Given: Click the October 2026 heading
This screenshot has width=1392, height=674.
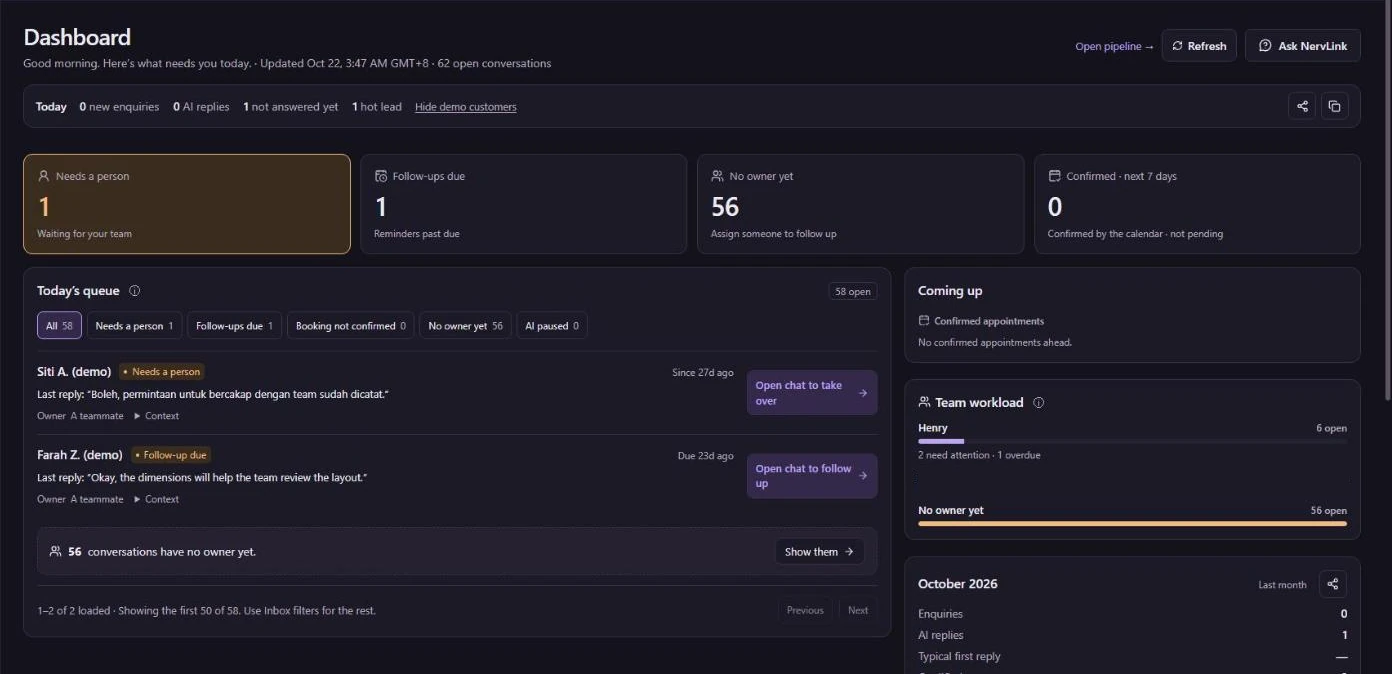Looking at the screenshot, I should (958, 584).
